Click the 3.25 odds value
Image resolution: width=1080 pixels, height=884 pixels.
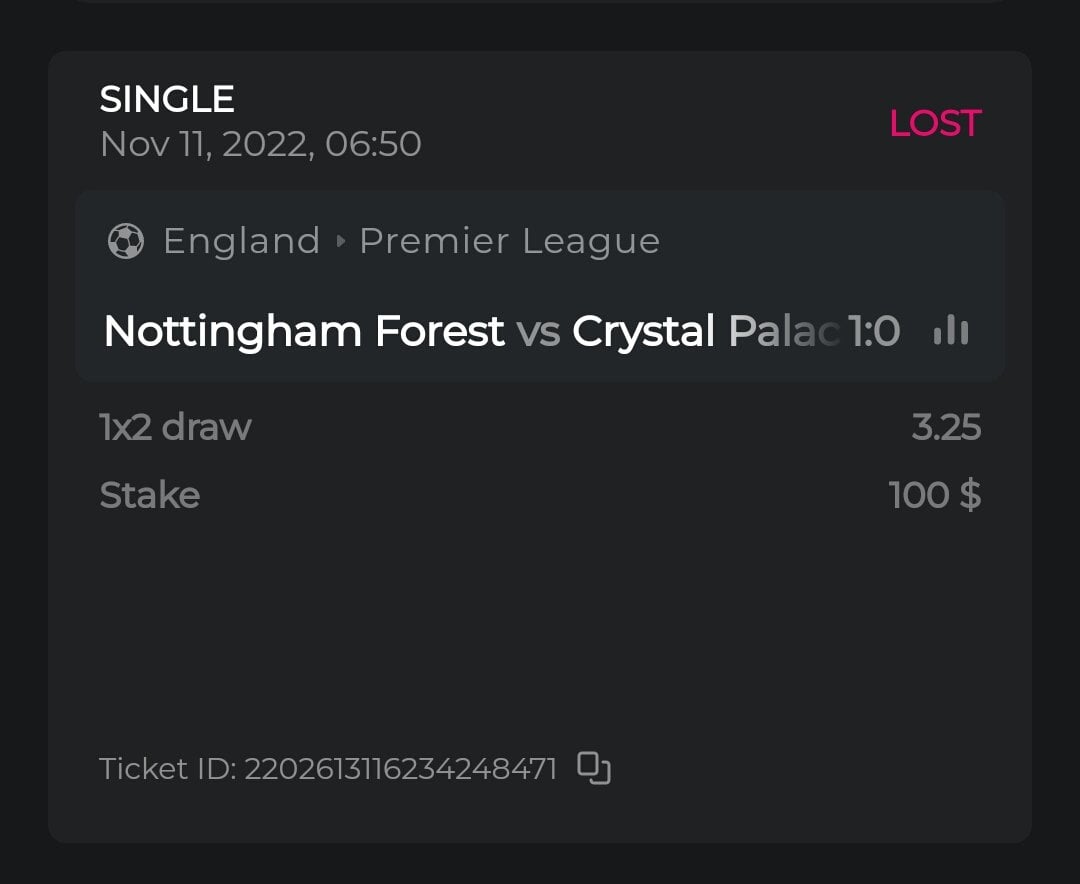[946, 427]
